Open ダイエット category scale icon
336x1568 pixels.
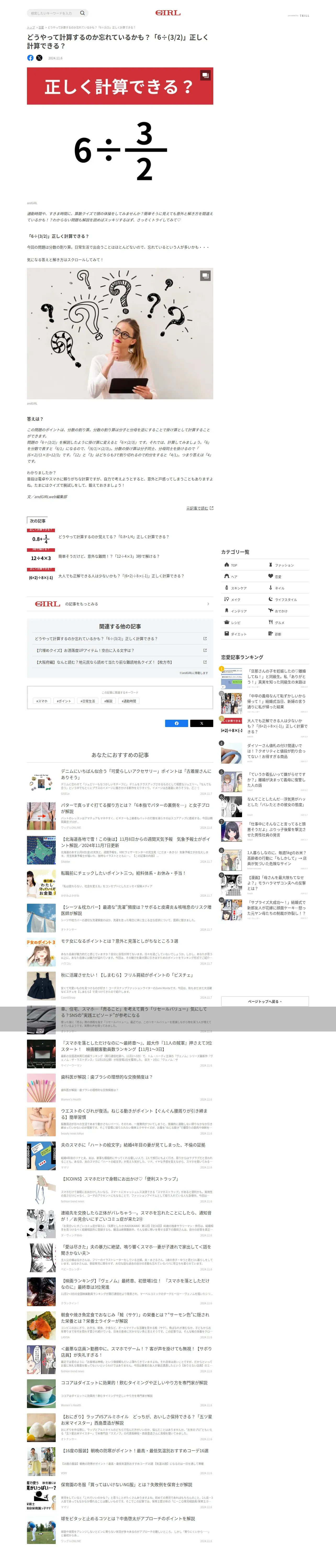click(x=227, y=634)
